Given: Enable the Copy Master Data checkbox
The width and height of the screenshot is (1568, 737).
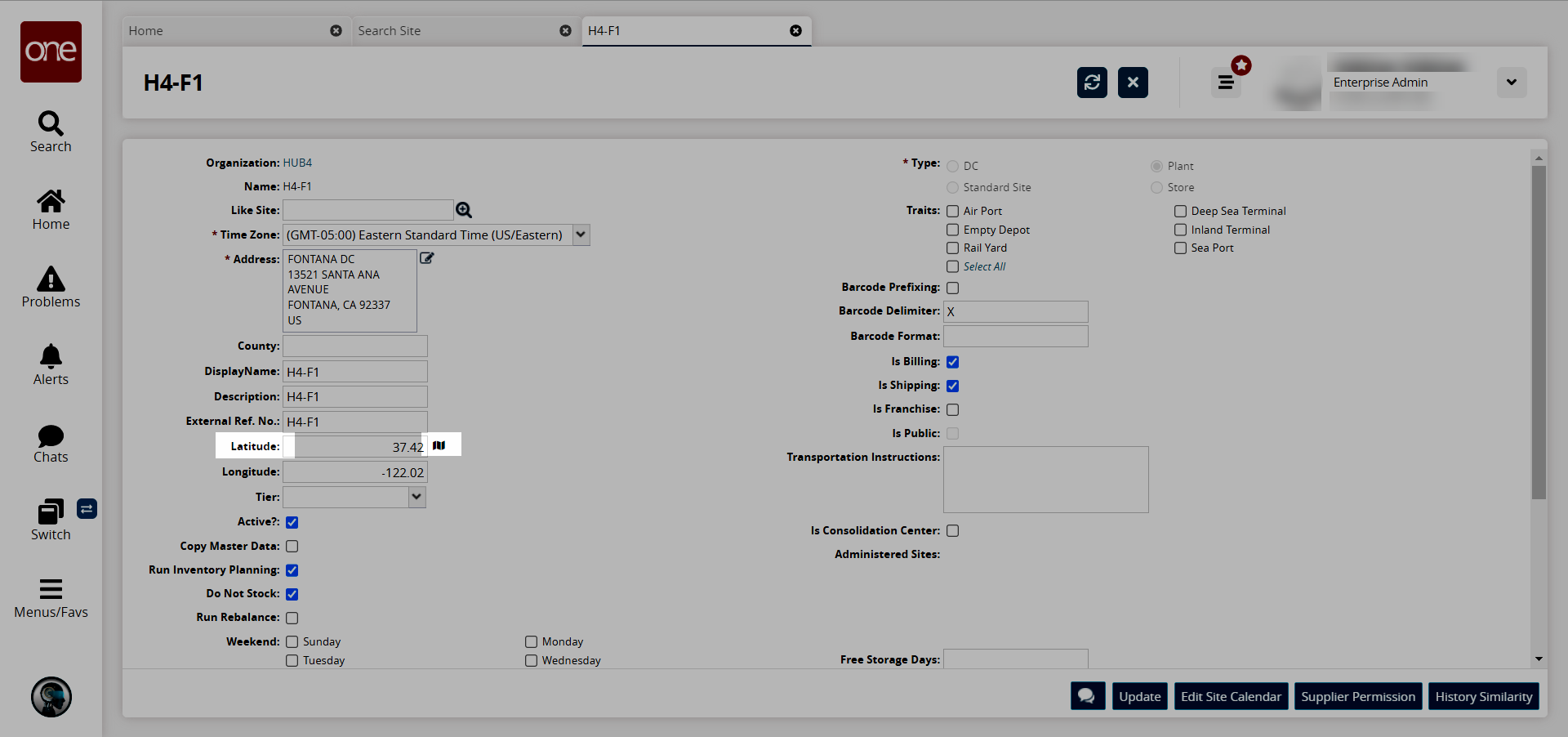Looking at the screenshot, I should (x=292, y=546).
